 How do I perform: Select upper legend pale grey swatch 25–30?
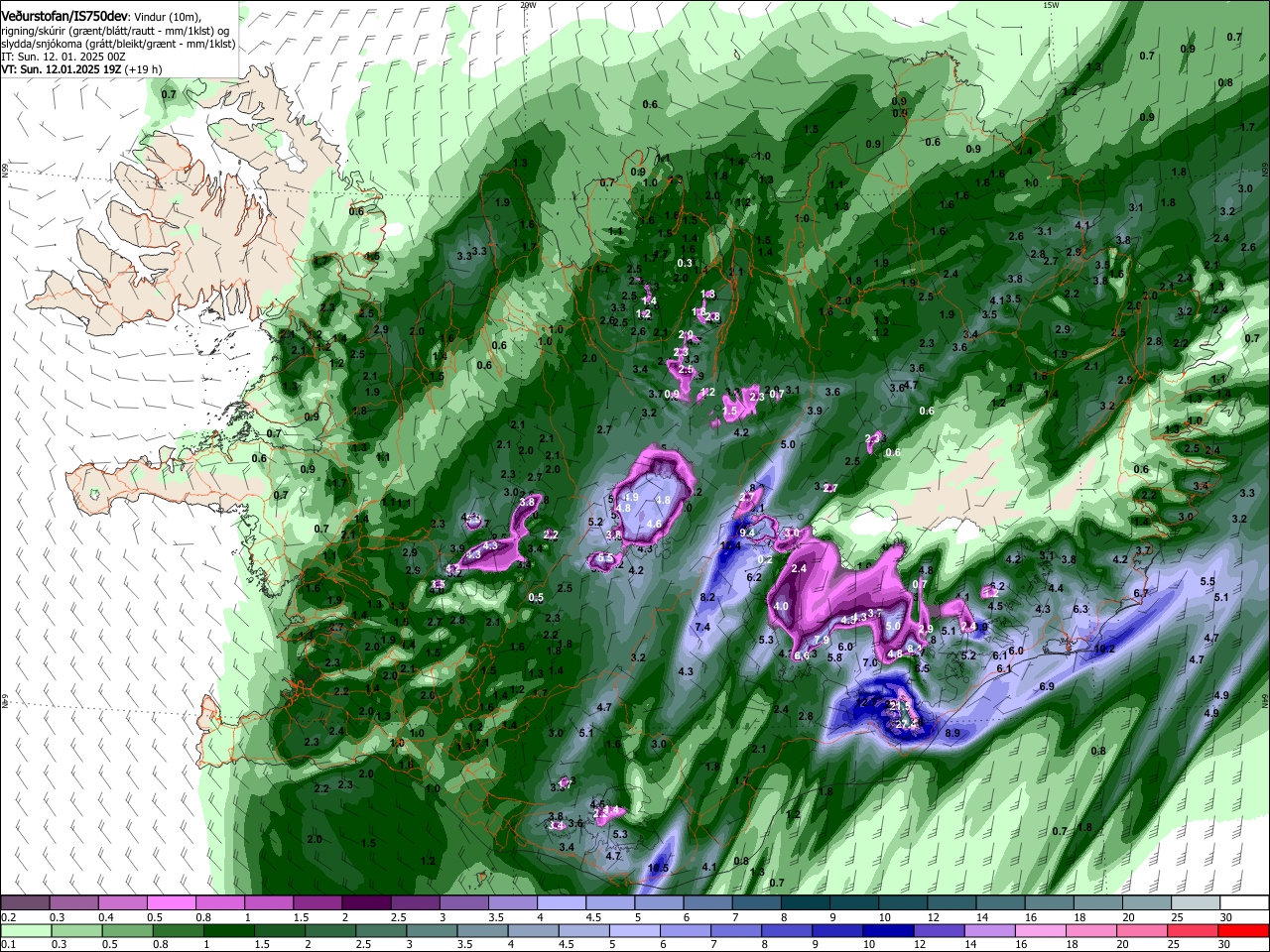coord(1196,903)
